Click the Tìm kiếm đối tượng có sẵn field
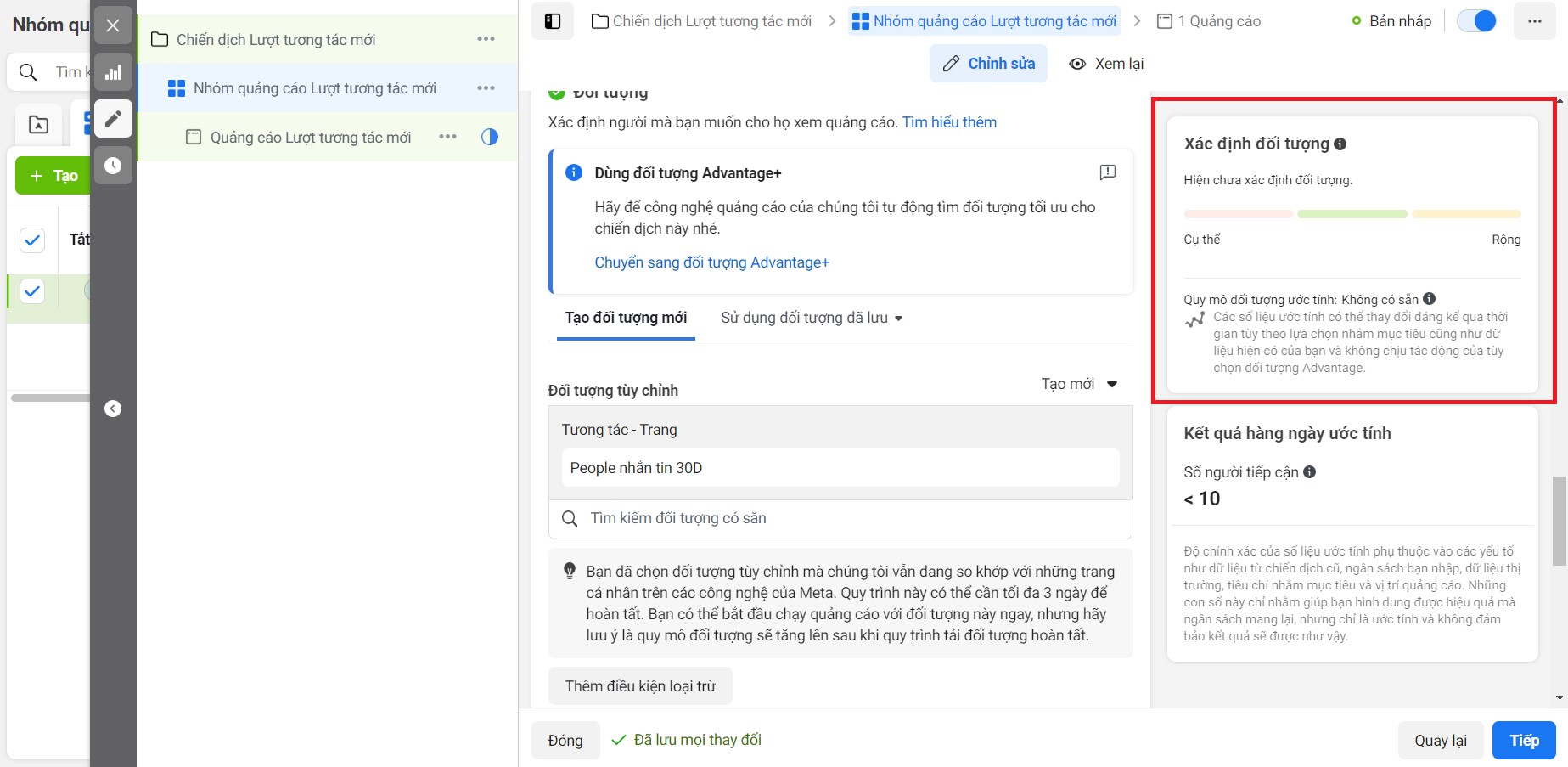Image resolution: width=1568 pixels, height=767 pixels. click(x=840, y=518)
